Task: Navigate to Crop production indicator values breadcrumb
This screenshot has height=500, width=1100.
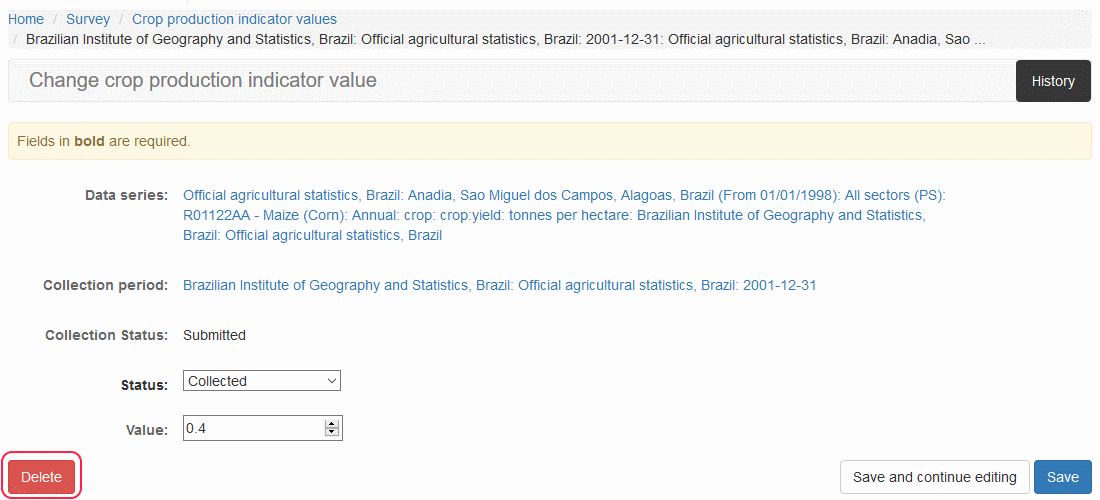Action: tap(234, 19)
